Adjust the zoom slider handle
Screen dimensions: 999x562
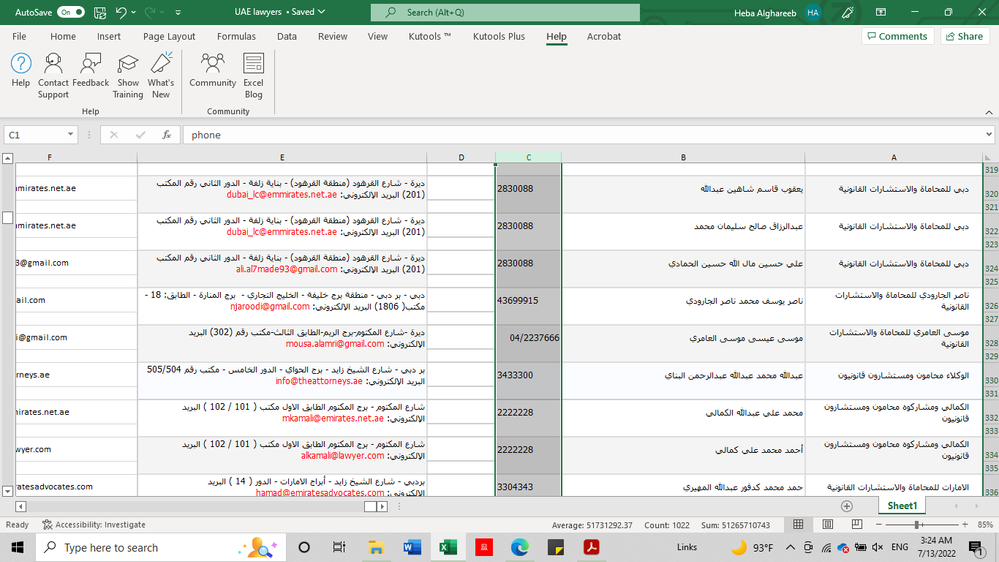click(x=917, y=524)
